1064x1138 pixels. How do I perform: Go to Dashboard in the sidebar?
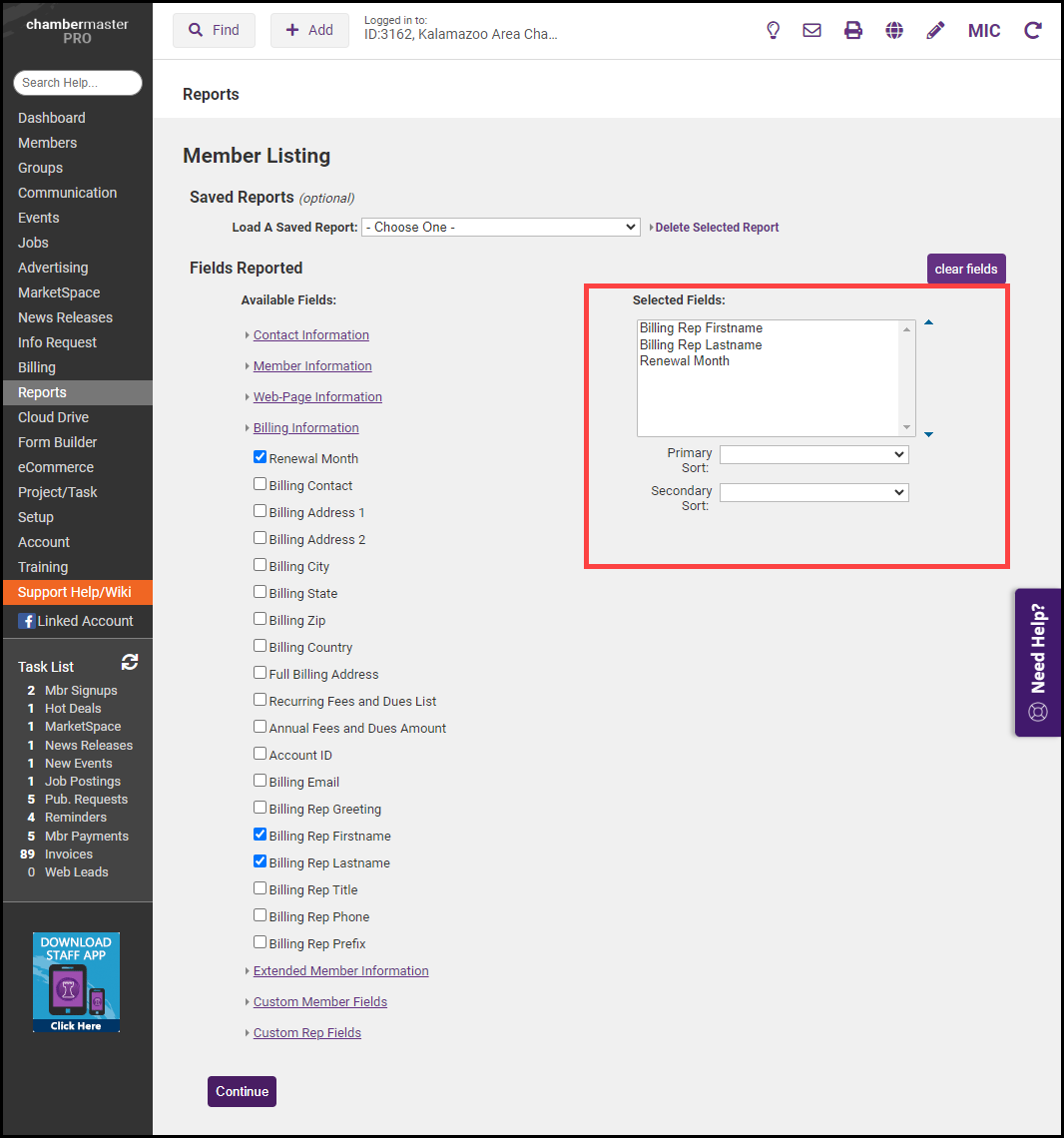[x=52, y=118]
